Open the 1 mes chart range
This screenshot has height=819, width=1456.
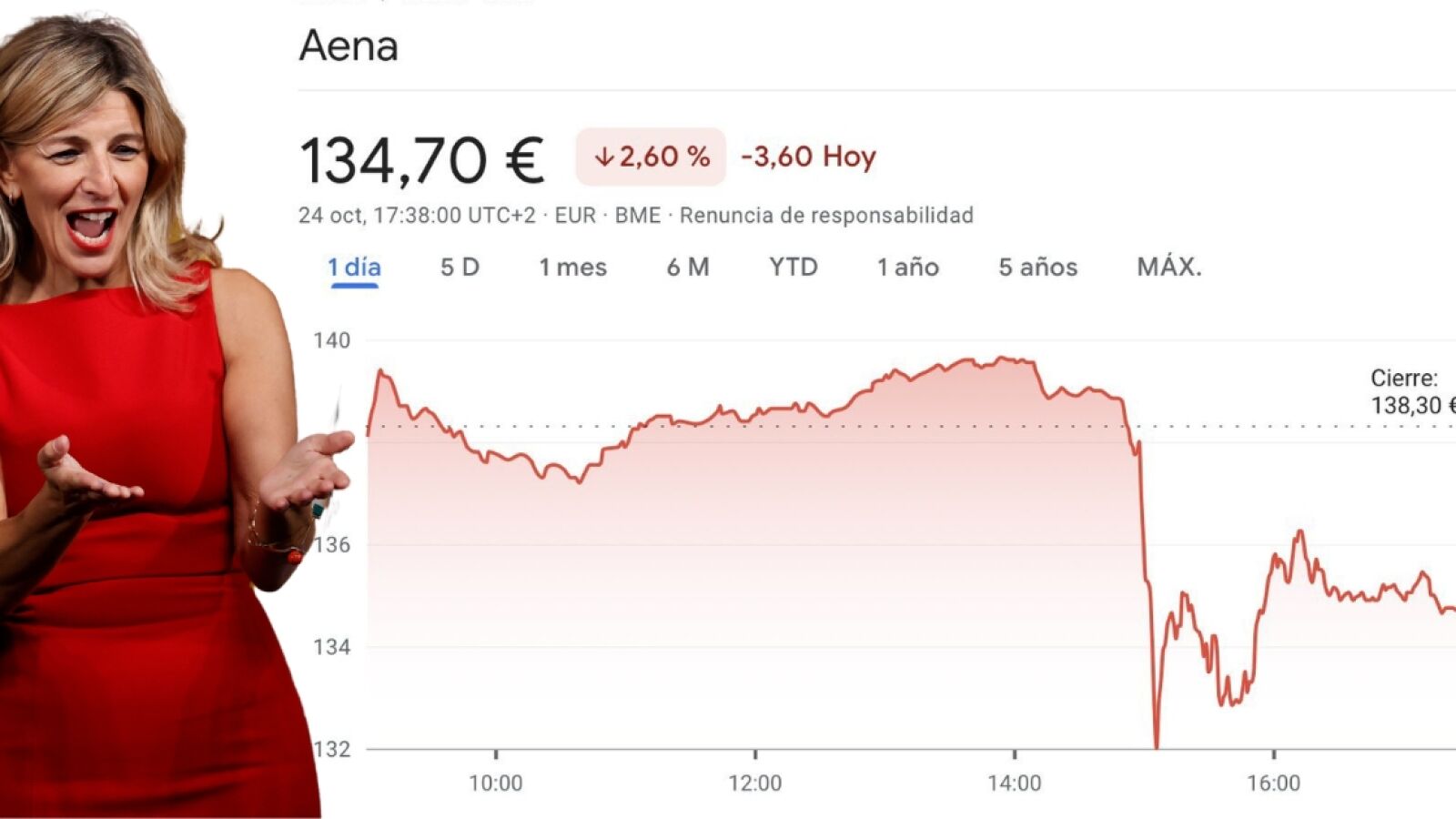(x=572, y=268)
